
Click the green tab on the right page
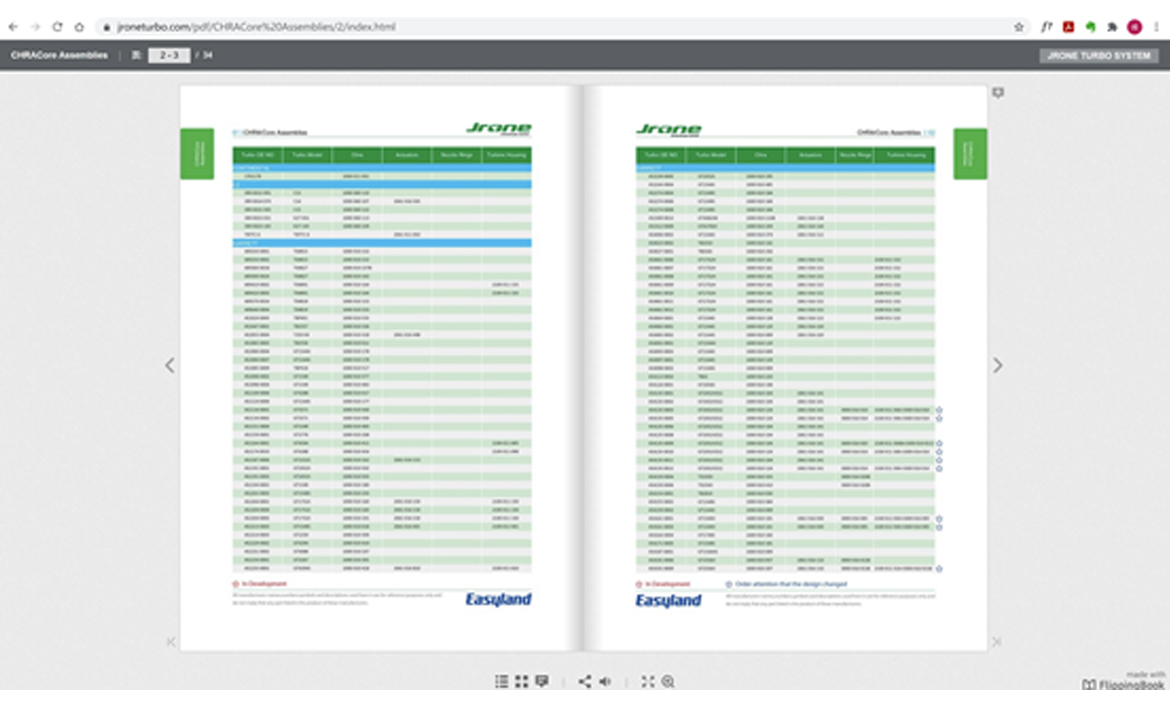point(970,154)
